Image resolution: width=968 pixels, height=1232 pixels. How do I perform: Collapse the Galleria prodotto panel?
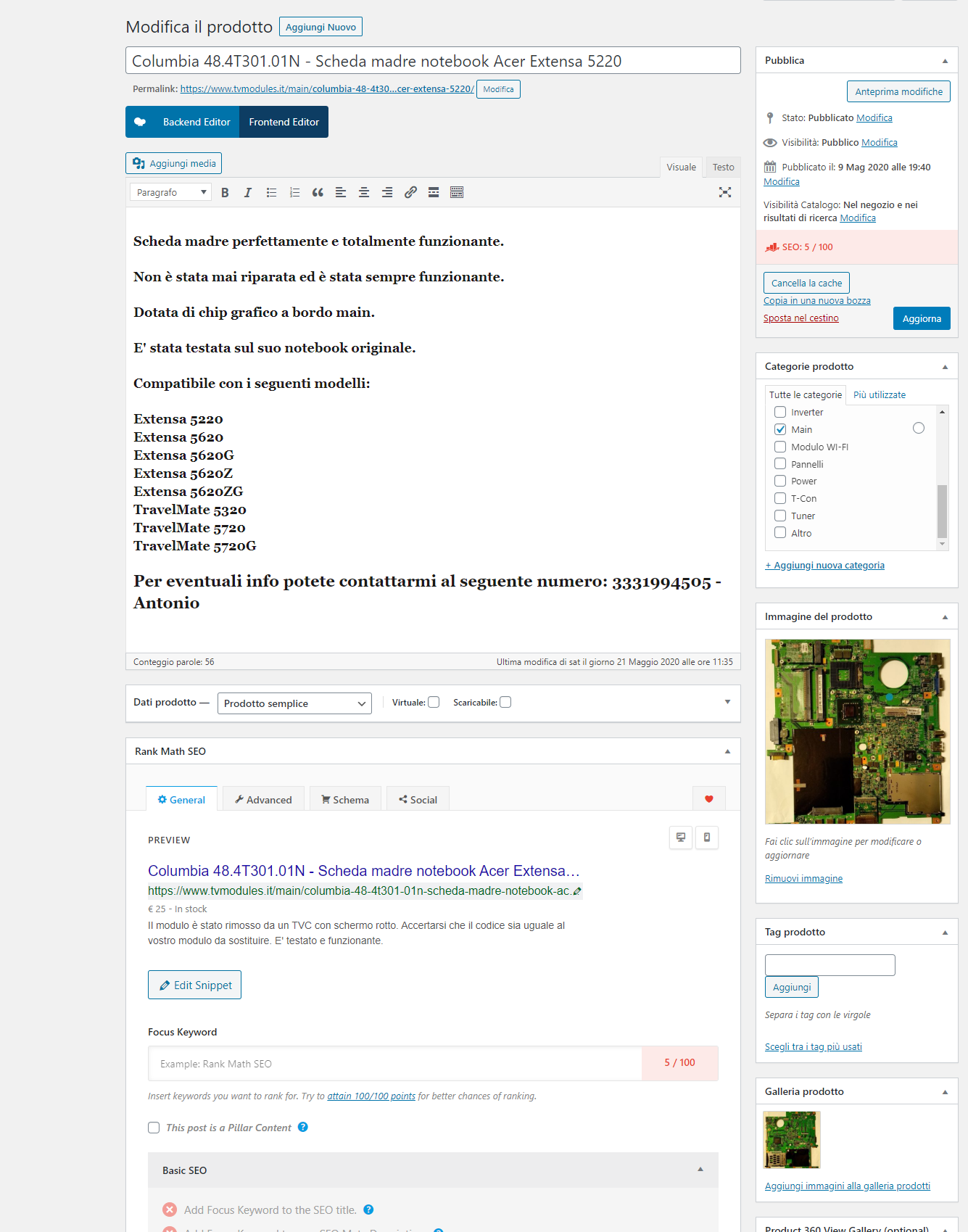click(x=945, y=1092)
